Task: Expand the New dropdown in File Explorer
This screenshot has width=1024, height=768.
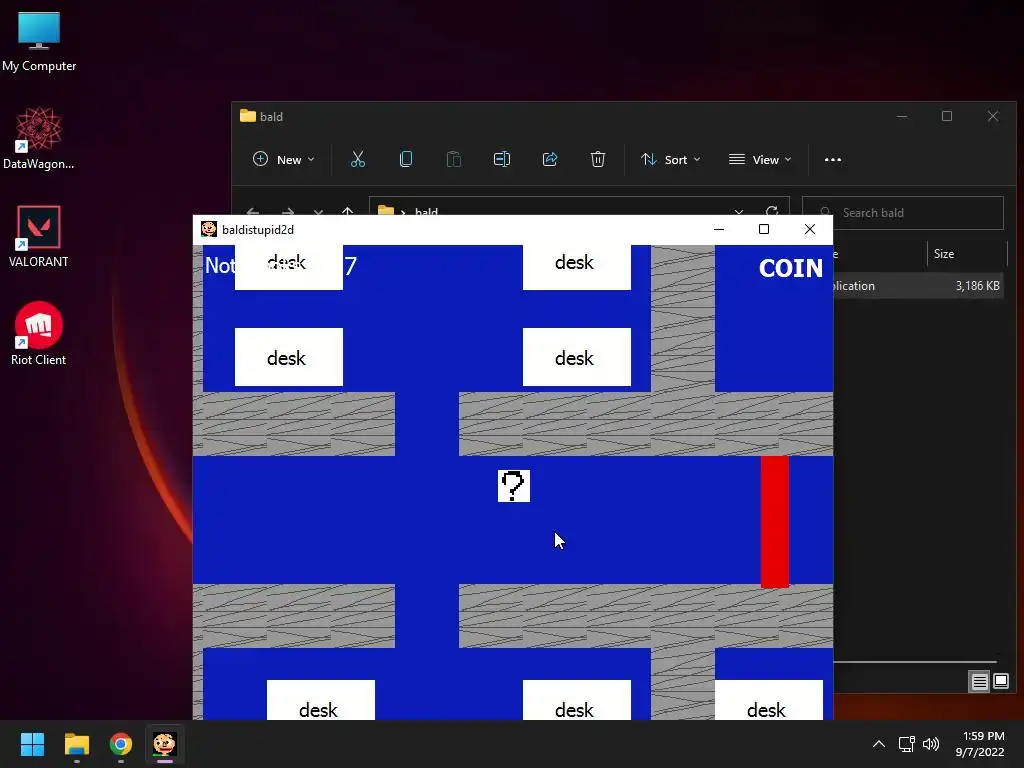Action: pos(284,159)
